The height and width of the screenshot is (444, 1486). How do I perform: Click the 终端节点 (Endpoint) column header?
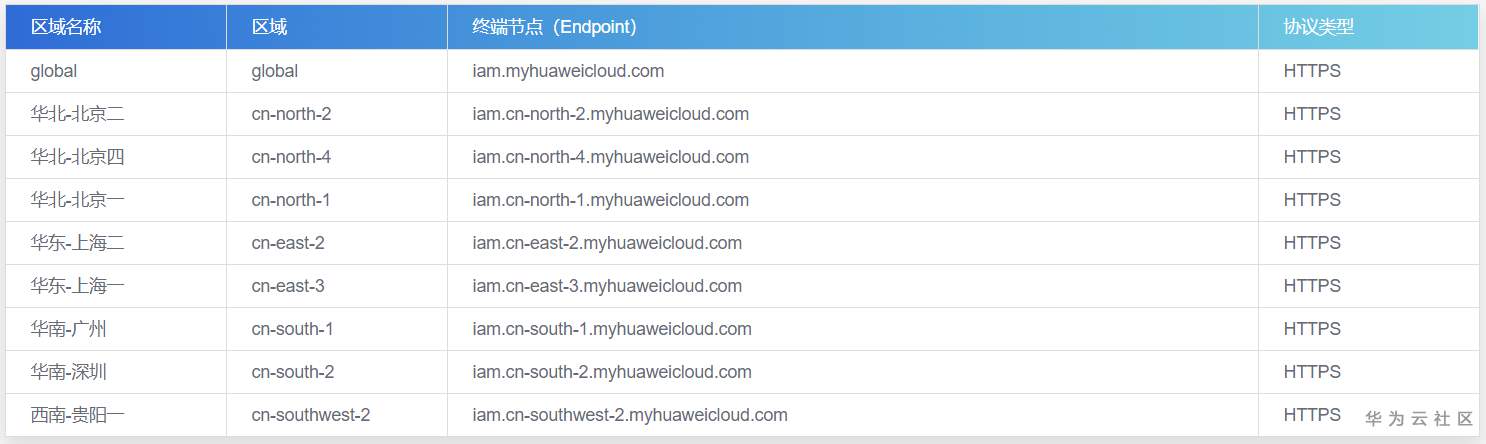tap(554, 27)
